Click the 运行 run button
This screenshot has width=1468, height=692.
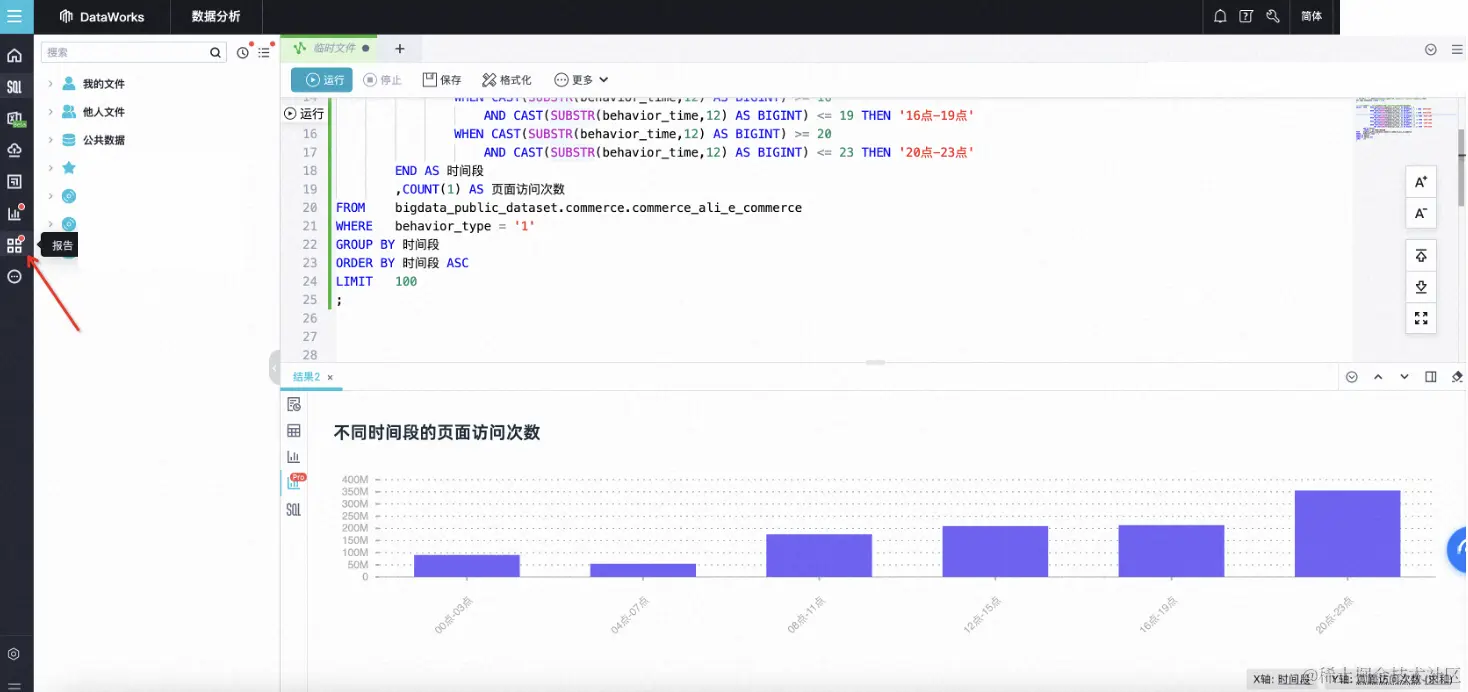coord(322,80)
